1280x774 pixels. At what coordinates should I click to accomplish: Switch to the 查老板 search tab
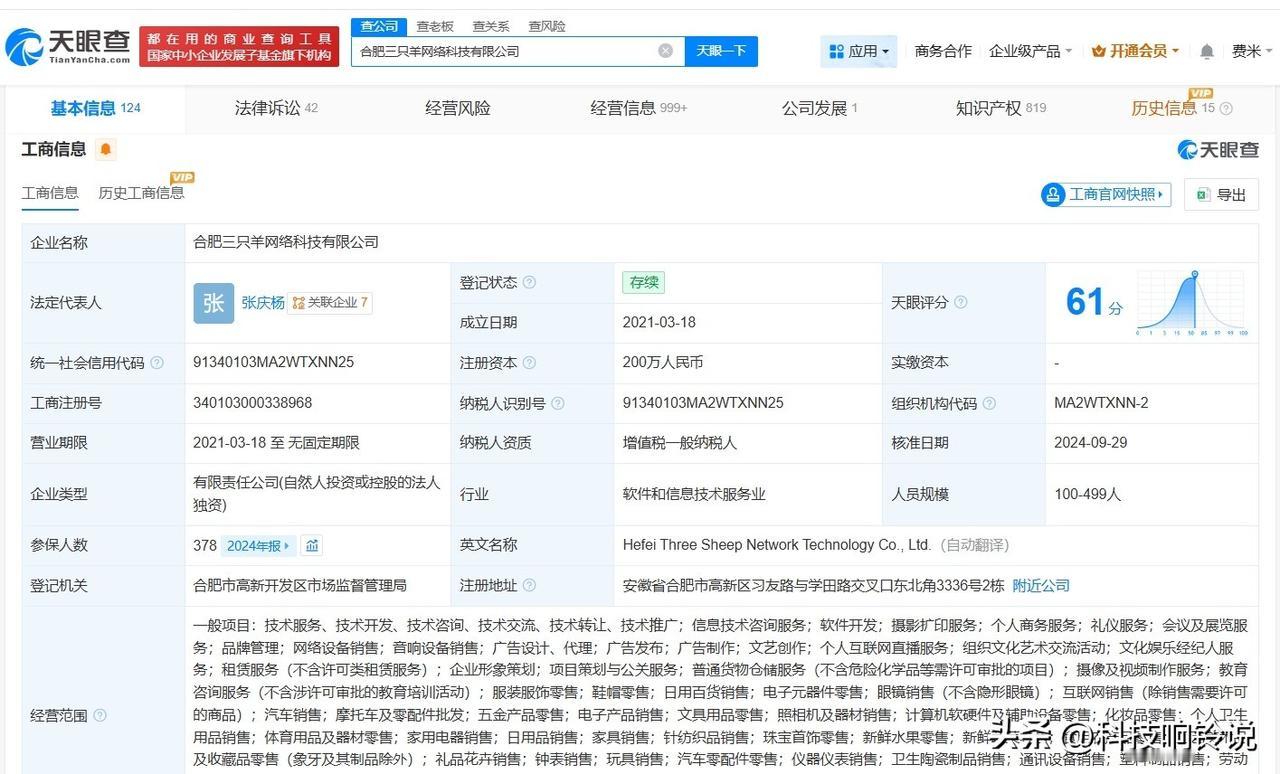click(435, 26)
